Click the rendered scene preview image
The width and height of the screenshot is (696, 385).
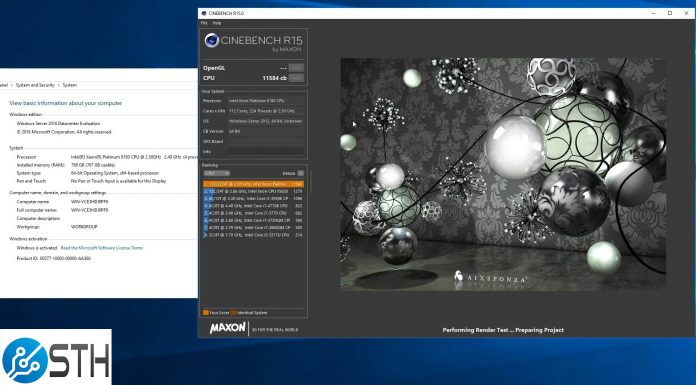[x=503, y=174]
